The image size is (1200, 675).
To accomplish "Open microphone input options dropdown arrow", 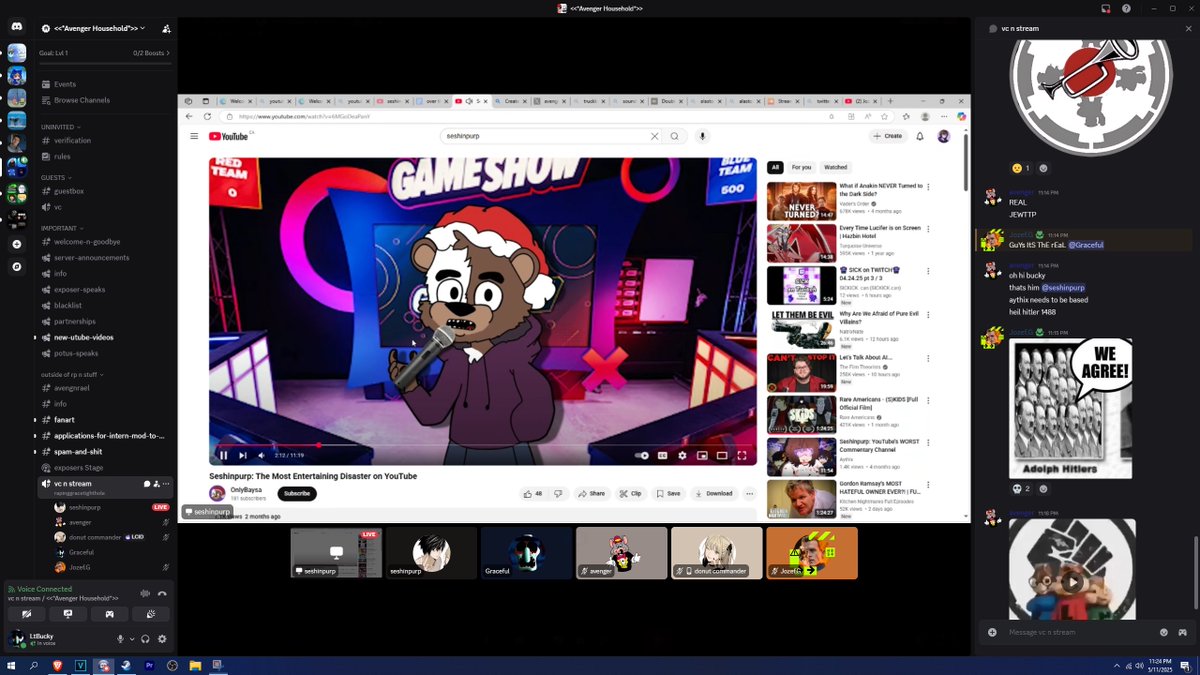I will (x=130, y=639).
